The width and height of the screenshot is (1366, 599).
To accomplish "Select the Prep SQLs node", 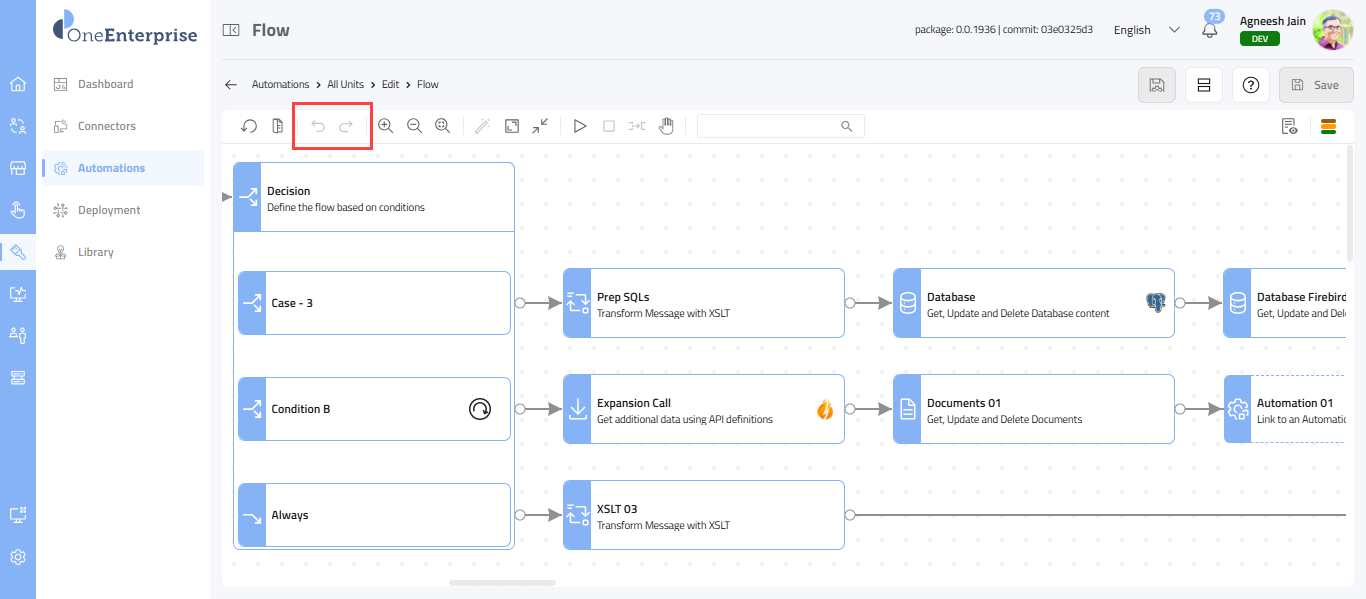I will coord(703,303).
